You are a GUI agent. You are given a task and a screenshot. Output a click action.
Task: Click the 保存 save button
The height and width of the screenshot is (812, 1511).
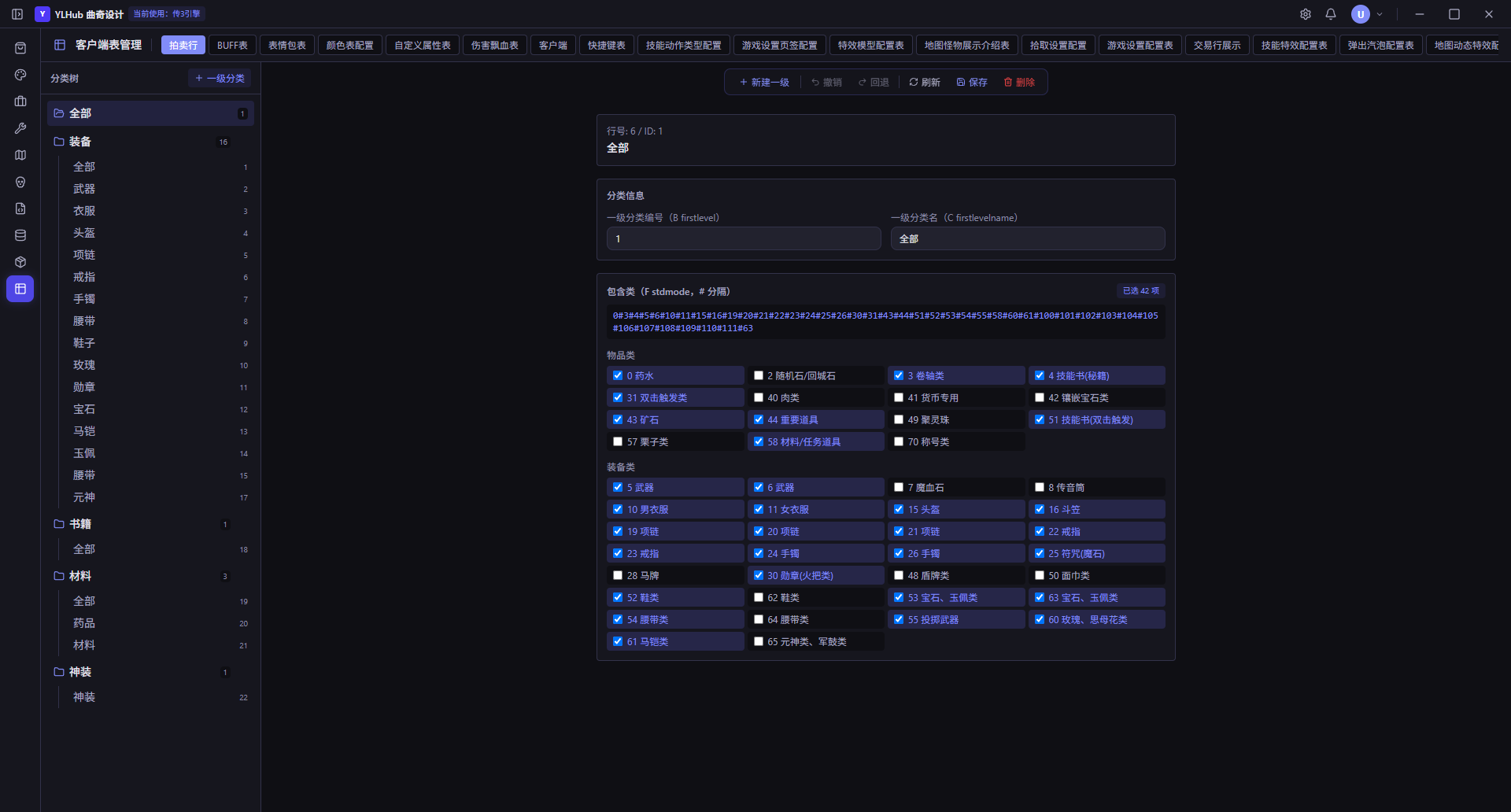pyautogui.click(x=972, y=82)
